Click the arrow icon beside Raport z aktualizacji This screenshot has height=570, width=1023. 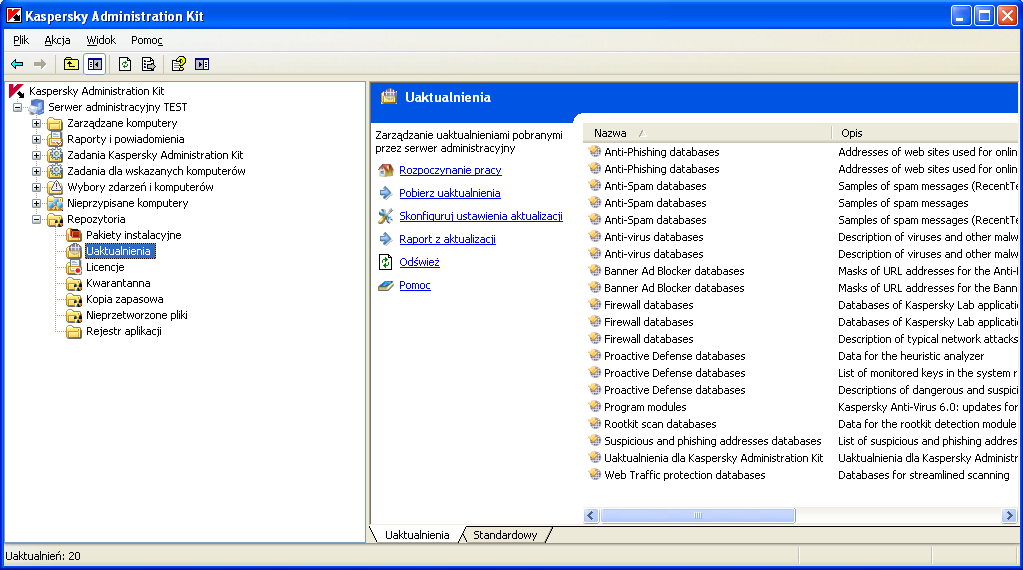pyautogui.click(x=386, y=239)
